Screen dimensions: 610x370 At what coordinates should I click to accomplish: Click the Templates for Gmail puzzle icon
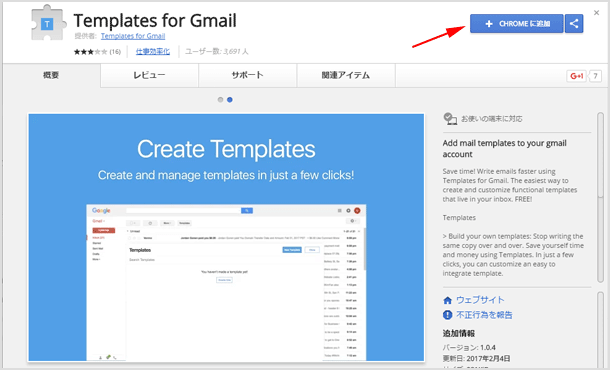[48, 23]
